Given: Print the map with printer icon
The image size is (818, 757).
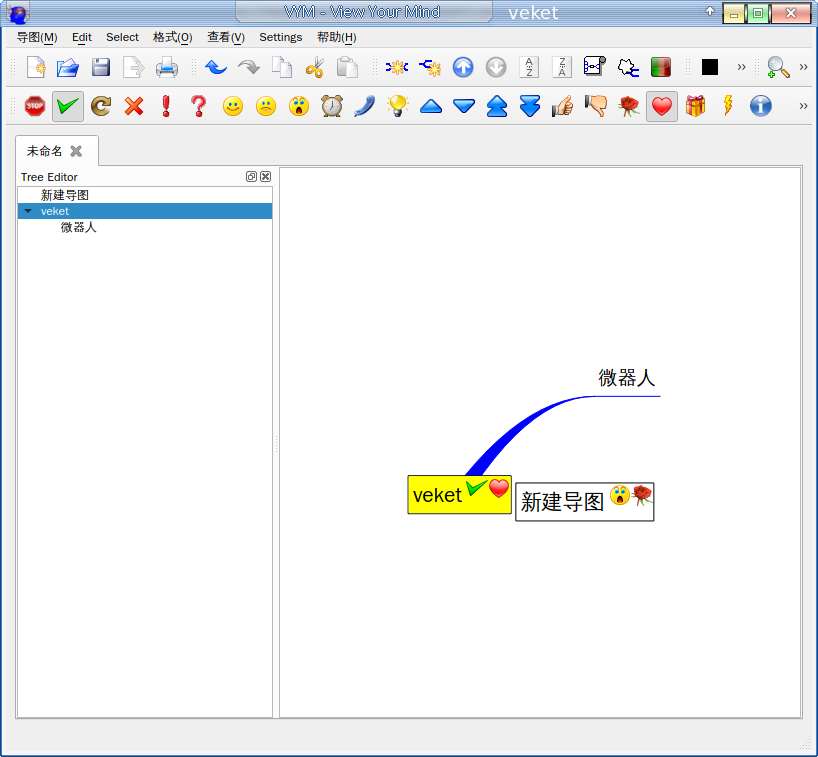Looking at the screenshot, I should tap(167, 67).
